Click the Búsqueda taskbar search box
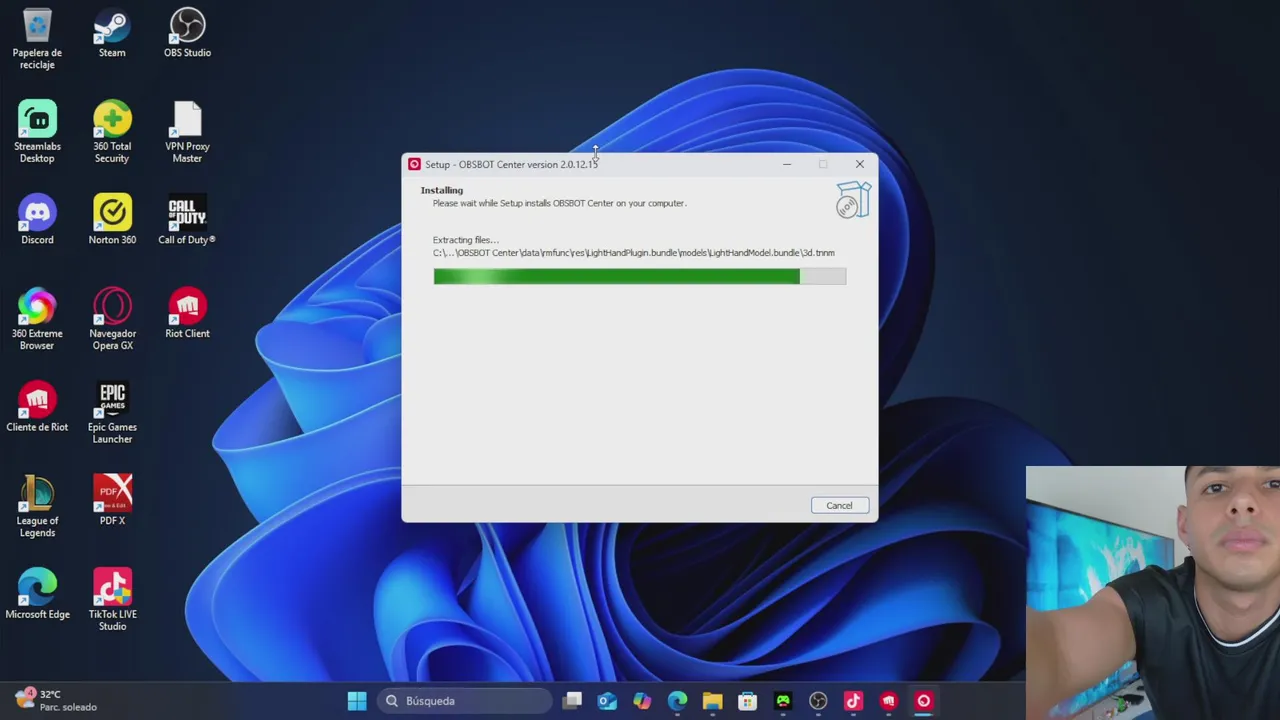1280x720 pixels. click(x=466, y=701)
